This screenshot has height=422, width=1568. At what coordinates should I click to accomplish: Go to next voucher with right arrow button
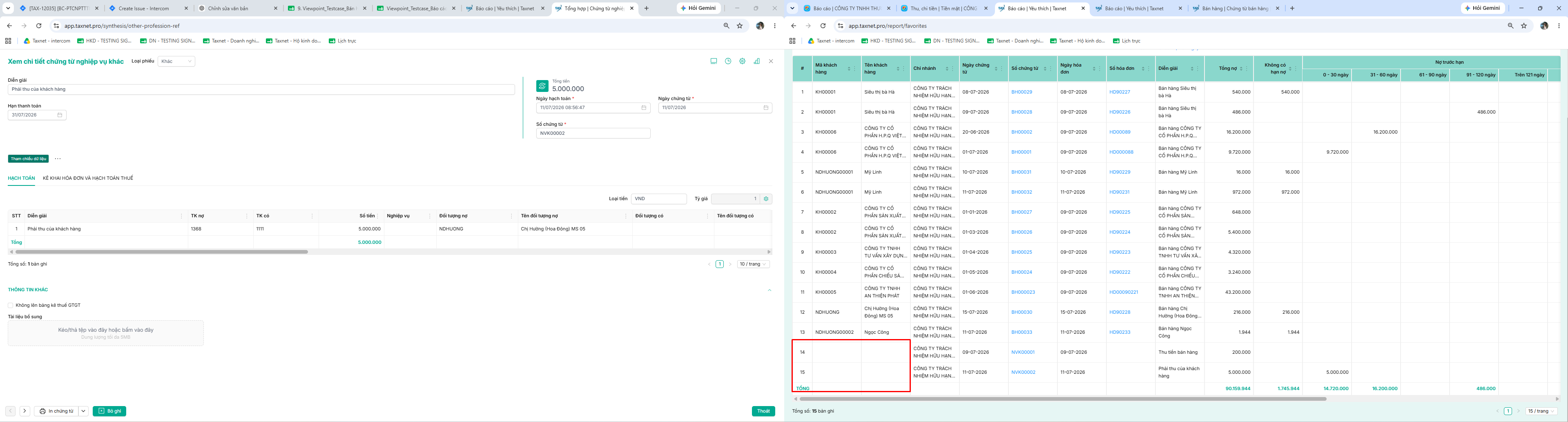[25, 411]
